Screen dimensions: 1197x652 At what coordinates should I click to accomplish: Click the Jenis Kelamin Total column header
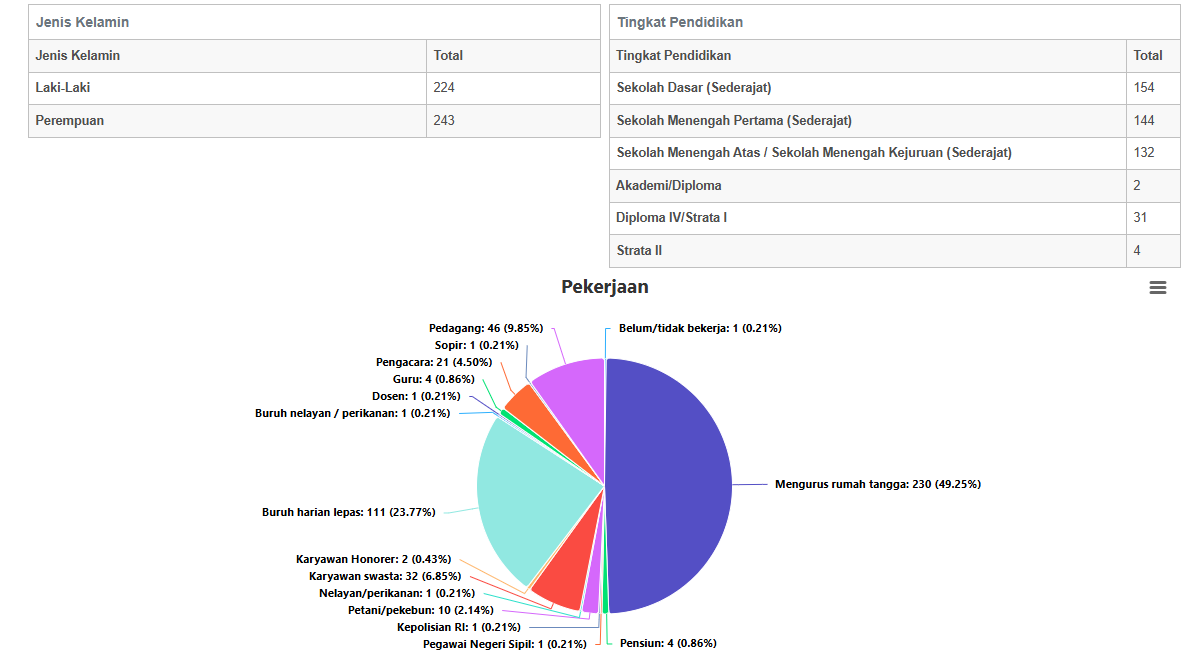point(513,56)
